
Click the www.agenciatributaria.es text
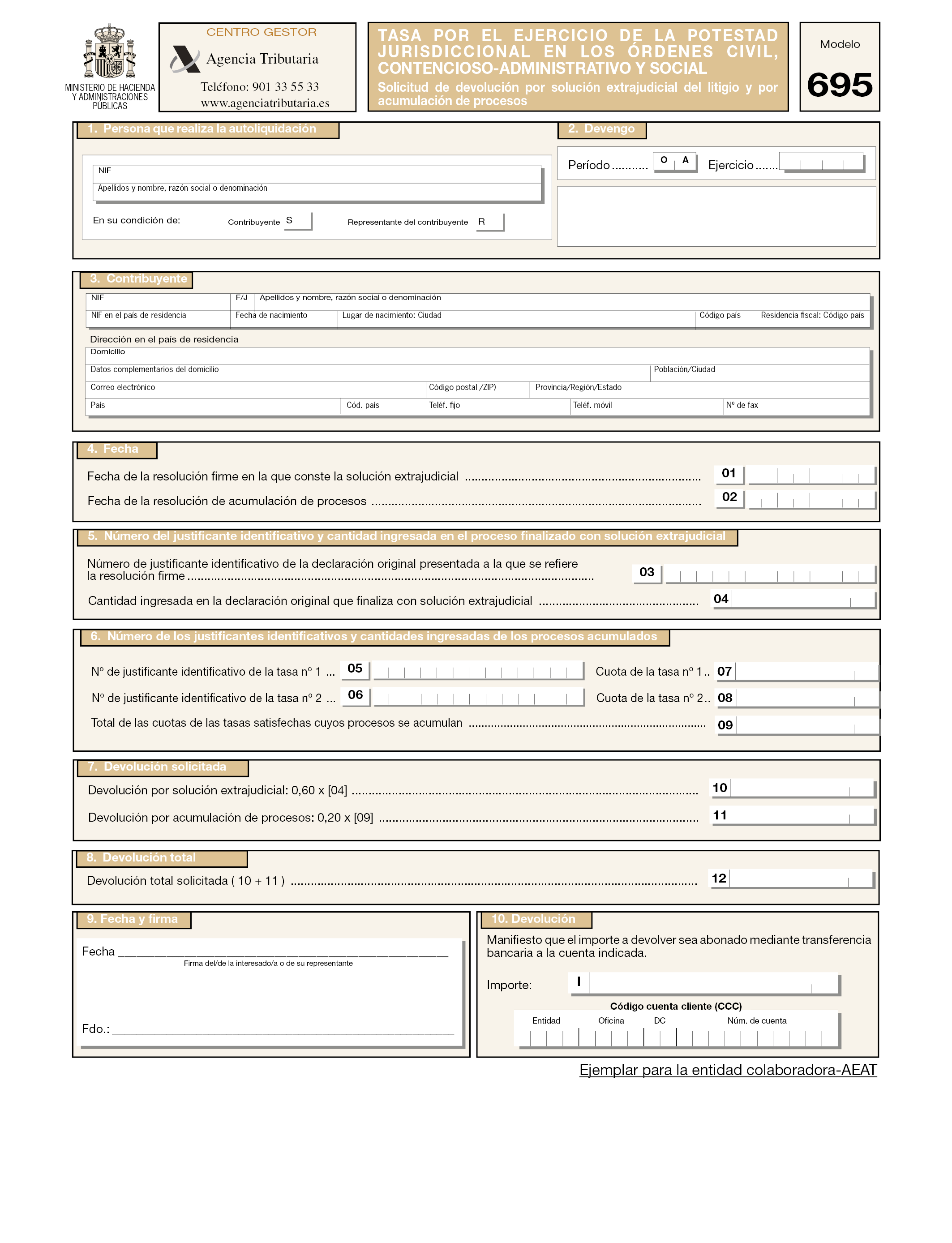tap(265, 103)
